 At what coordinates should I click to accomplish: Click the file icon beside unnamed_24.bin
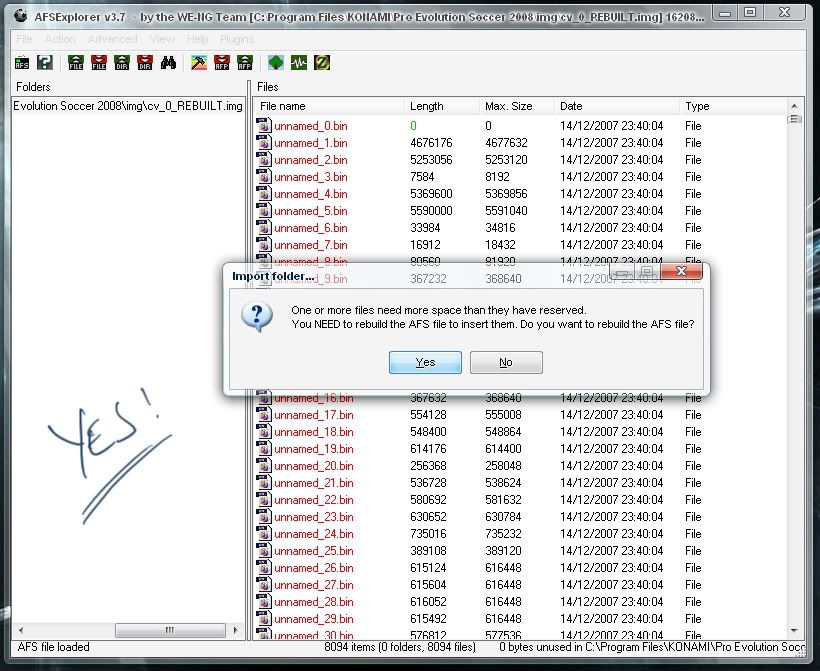tap(264, 533)
